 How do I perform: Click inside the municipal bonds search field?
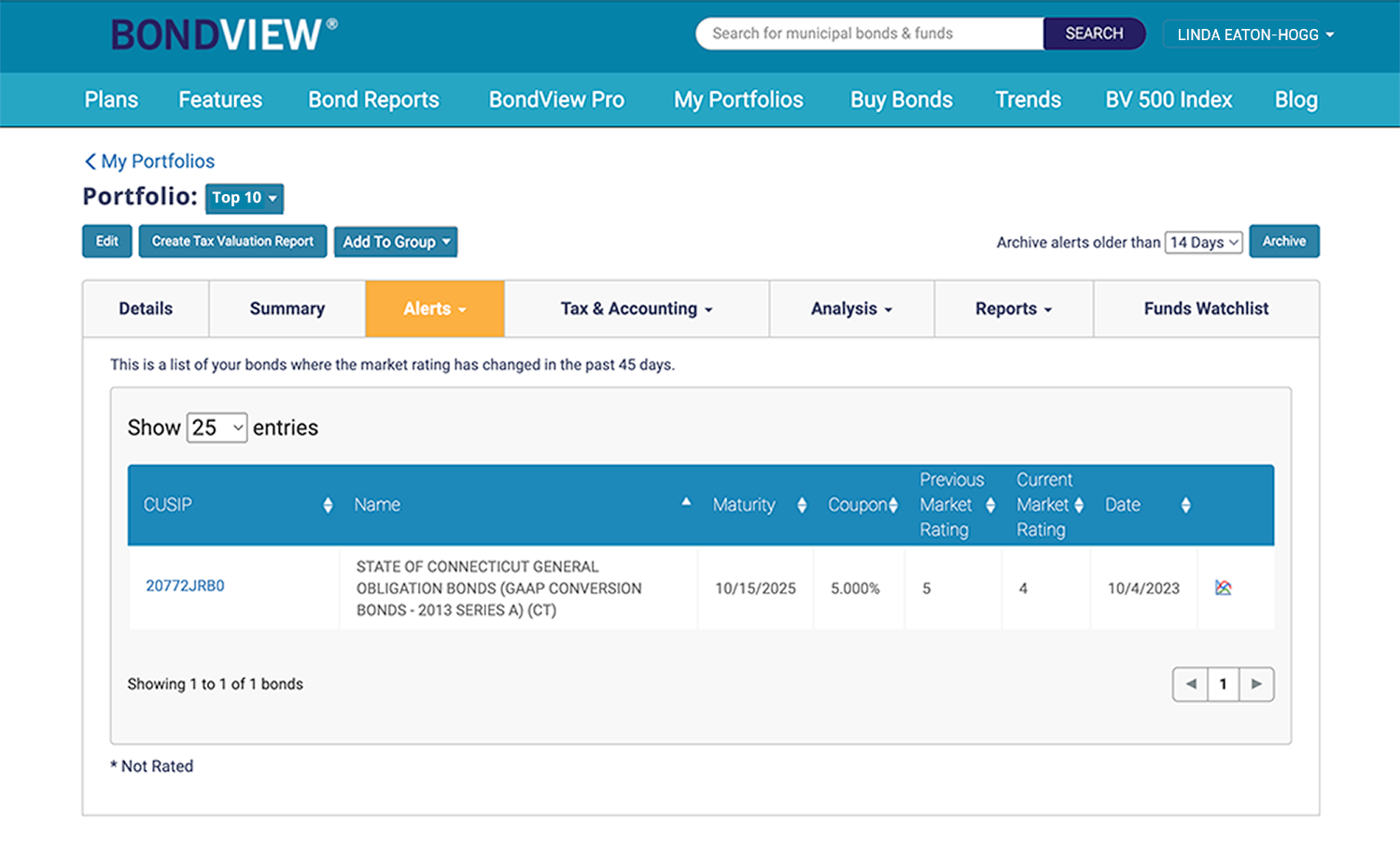pyautogui.click(x=868, y=33)
